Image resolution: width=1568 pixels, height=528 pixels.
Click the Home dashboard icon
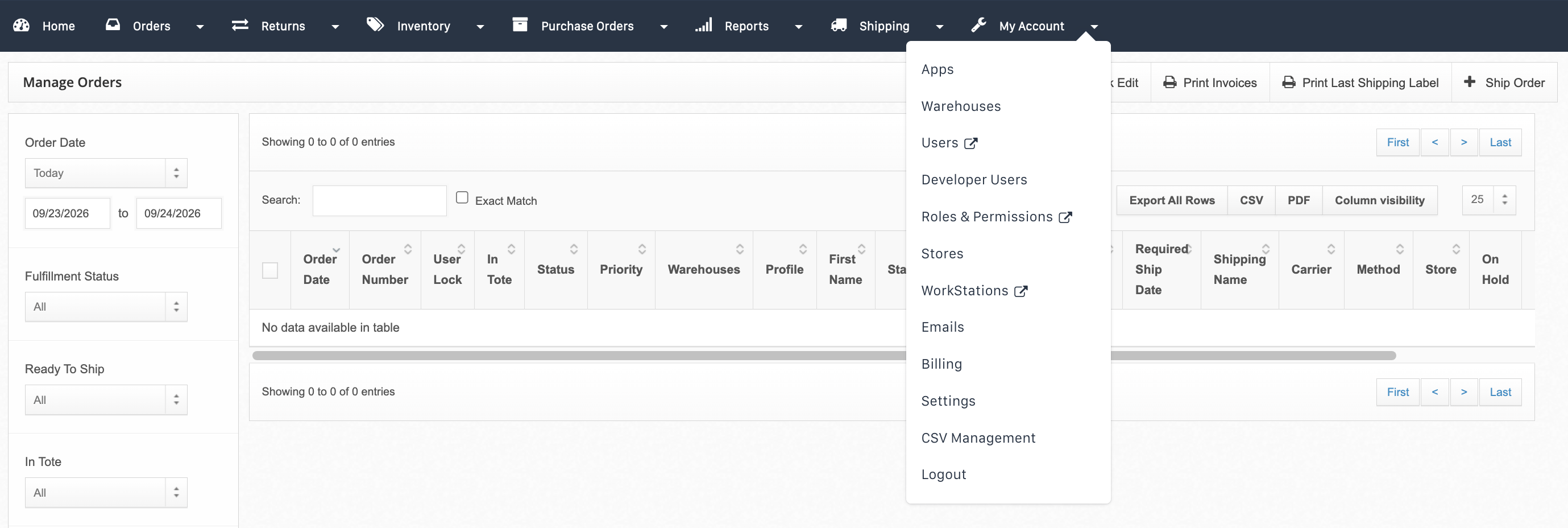(x=21, y=25)
